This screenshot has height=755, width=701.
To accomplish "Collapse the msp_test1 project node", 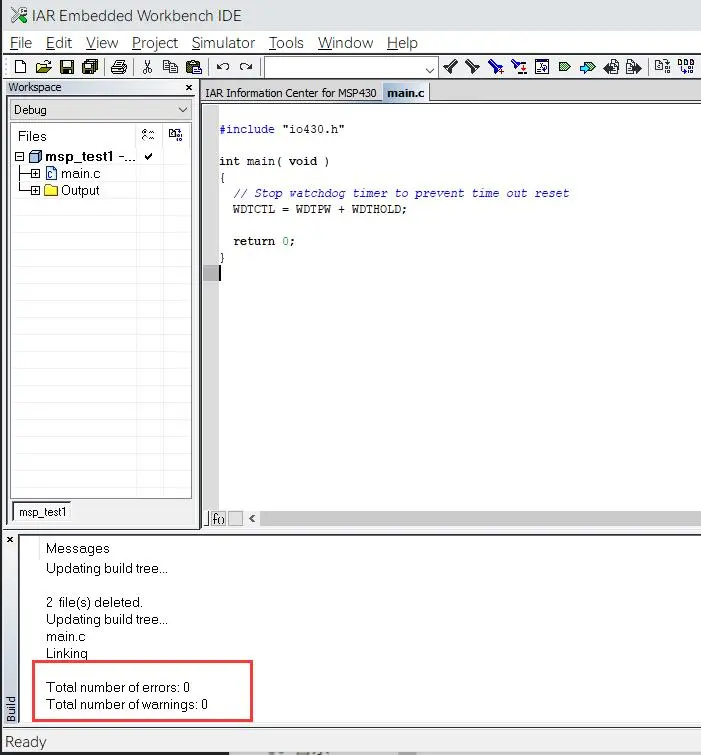I will click(19, 157).
